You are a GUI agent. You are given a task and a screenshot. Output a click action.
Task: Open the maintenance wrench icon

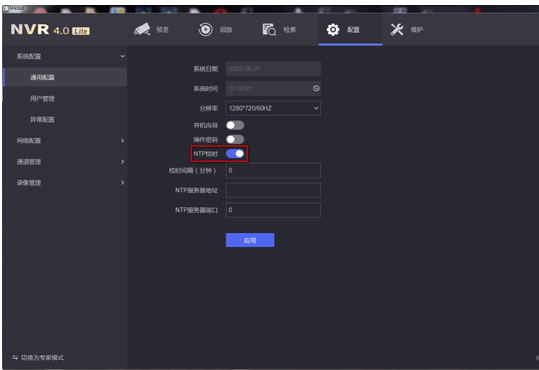[397, 30]
